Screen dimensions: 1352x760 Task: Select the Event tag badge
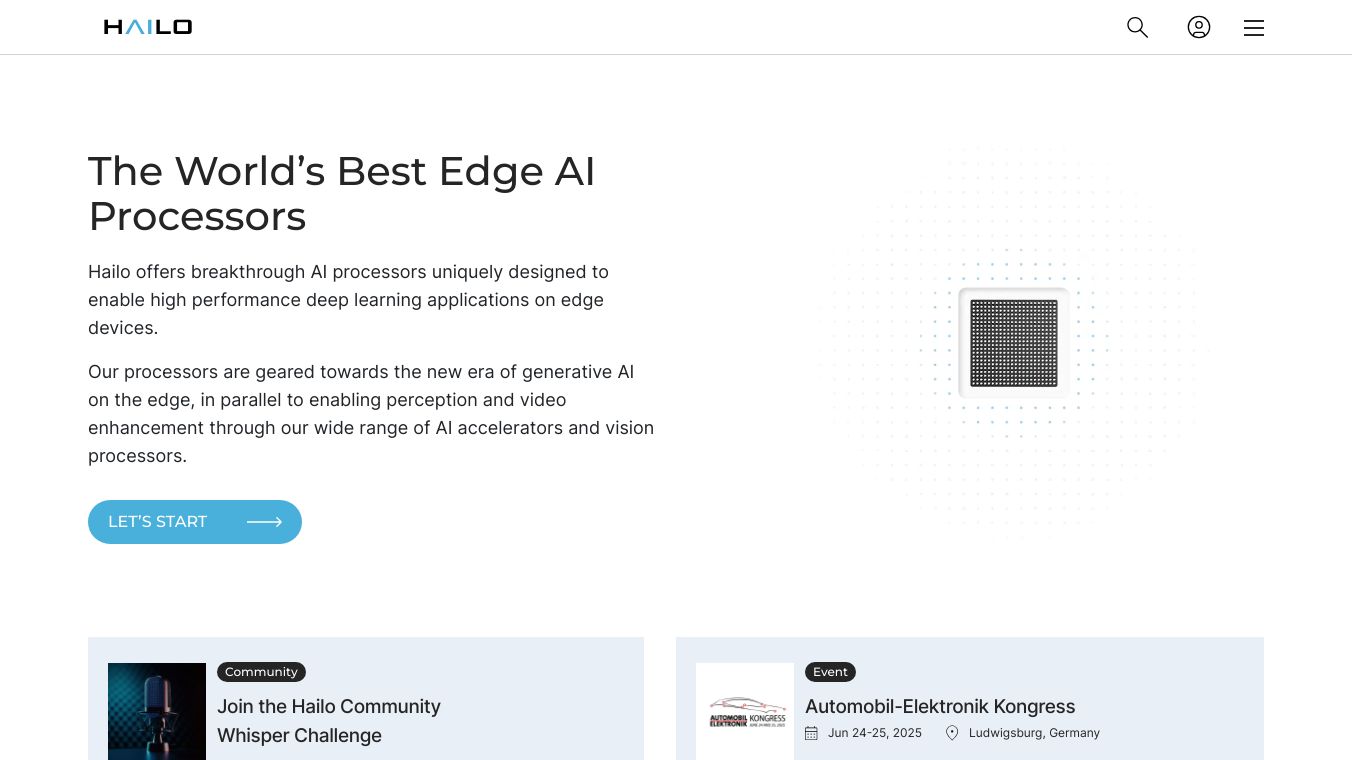pos(830,672)
